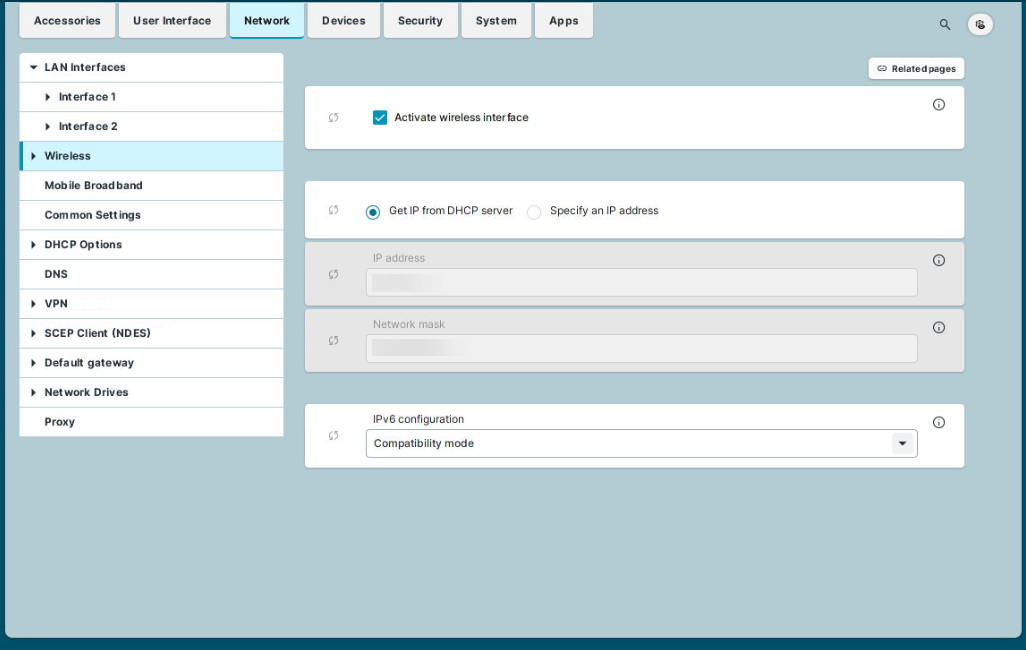Expand Interface 1 tree node
1026x650 pixels.
point(48,97)
